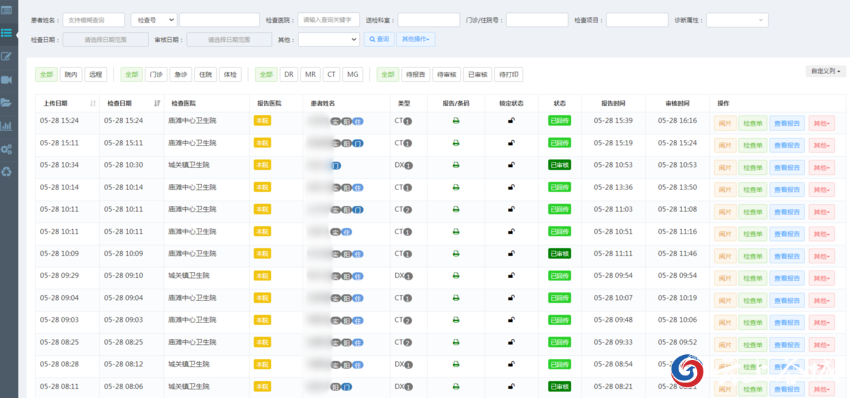The width and height of the screenshot is (850, 398).
Task: Print report for row uploaded 05-28 09:04
Action: tap(456, 298)
